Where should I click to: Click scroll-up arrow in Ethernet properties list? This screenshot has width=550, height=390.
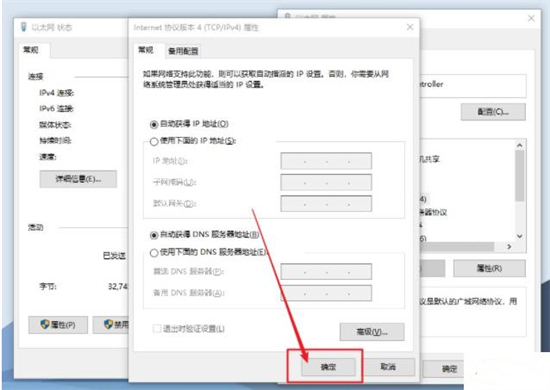[x=520, y=145]
